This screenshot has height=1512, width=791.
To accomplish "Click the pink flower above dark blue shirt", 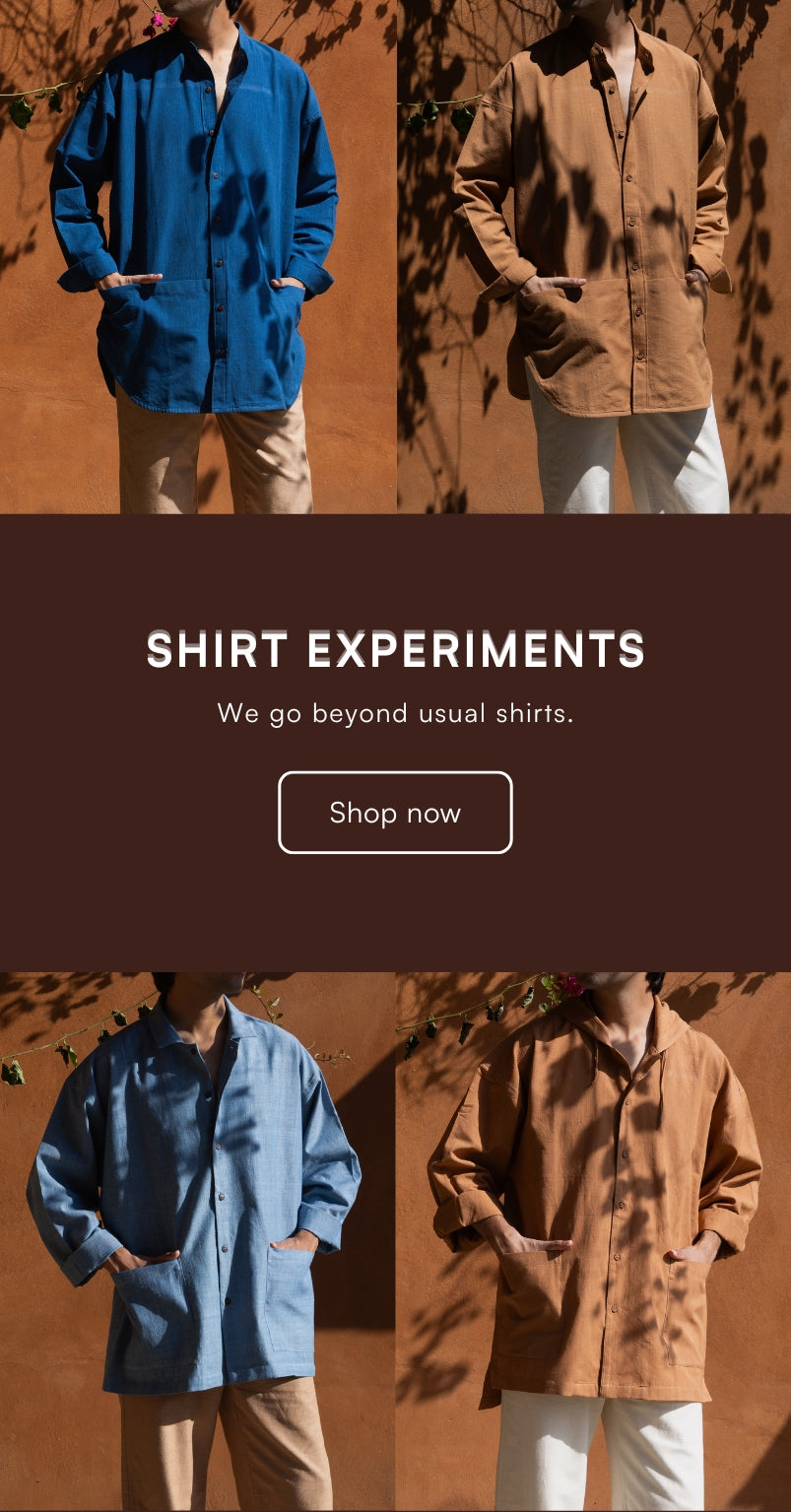I will [x=158, y=21].
